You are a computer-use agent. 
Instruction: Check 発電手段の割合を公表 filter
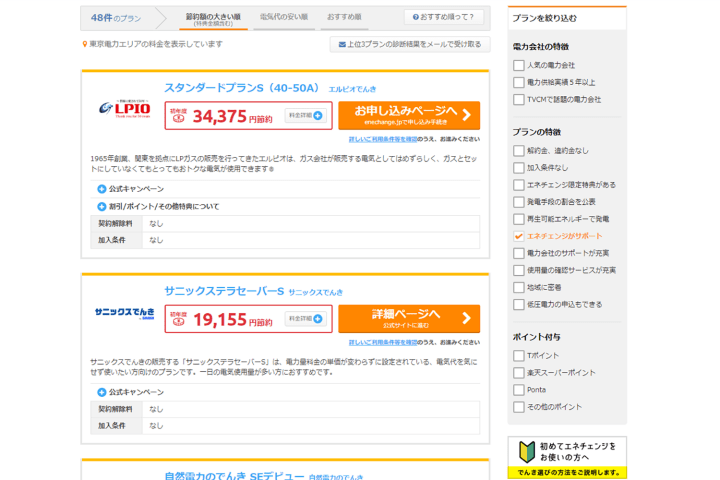pyautogui.click(x=518, y=202)
